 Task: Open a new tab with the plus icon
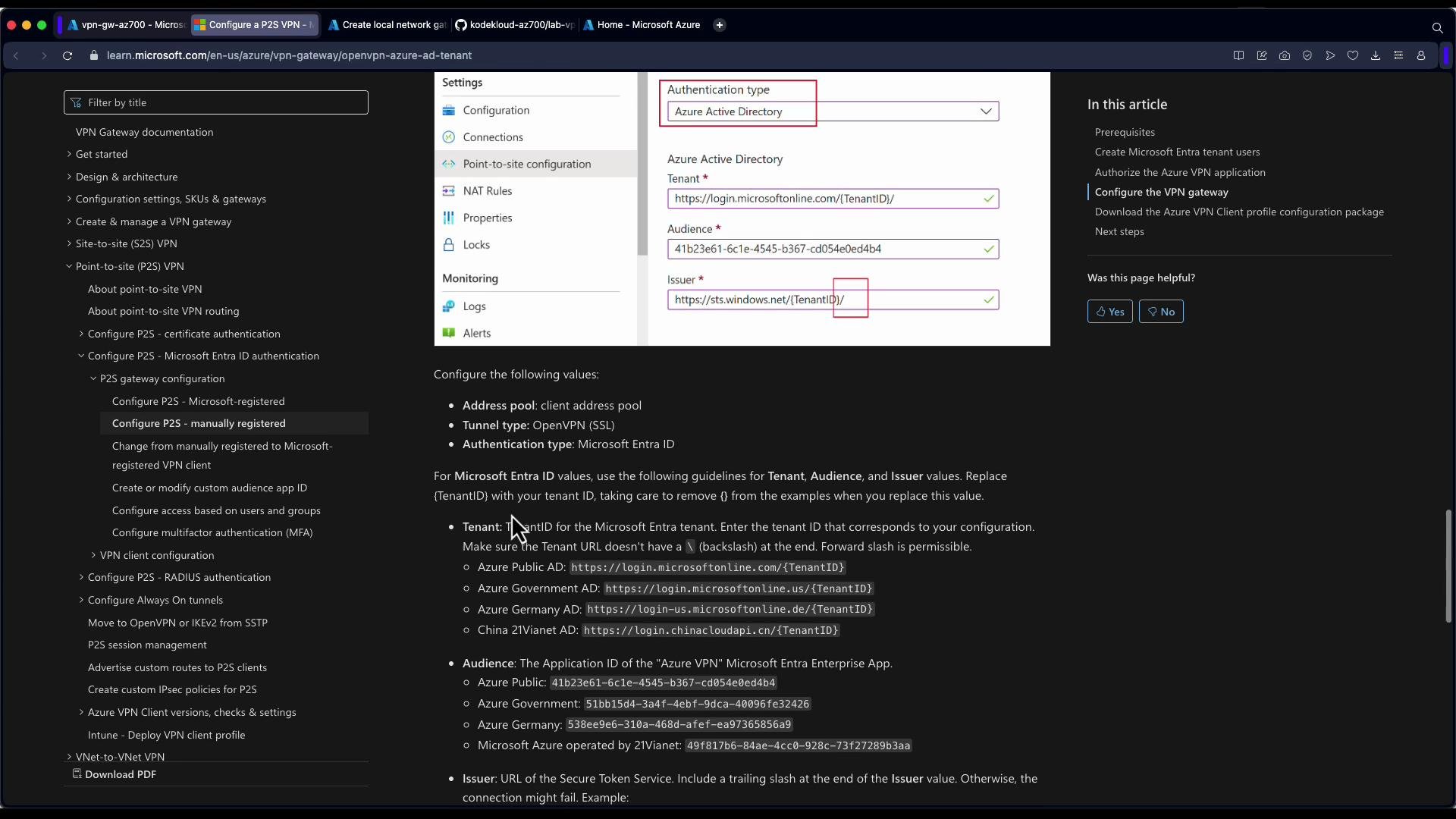720,25
